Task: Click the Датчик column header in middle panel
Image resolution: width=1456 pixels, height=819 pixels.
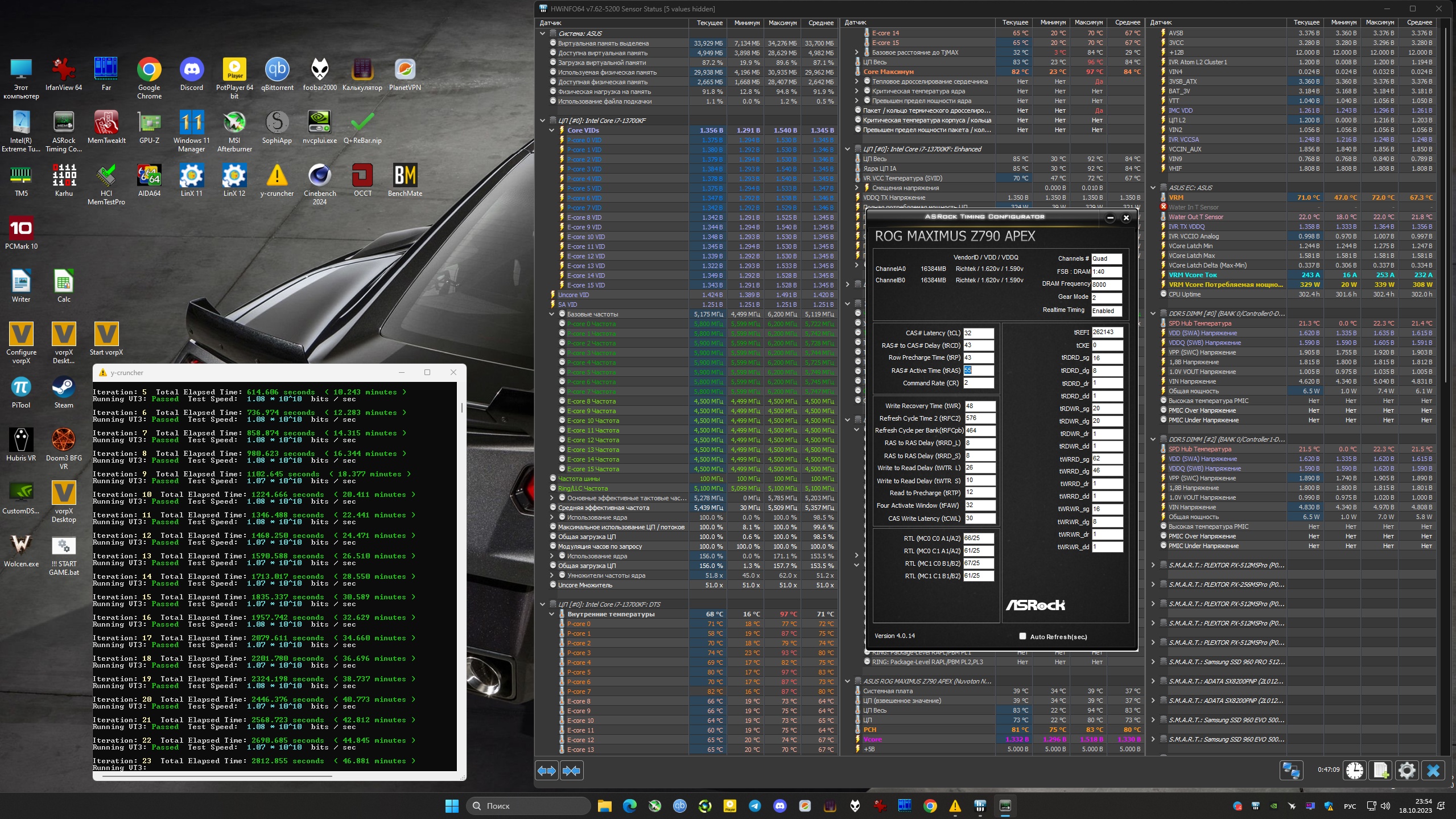Action: (x=856, y=23)
